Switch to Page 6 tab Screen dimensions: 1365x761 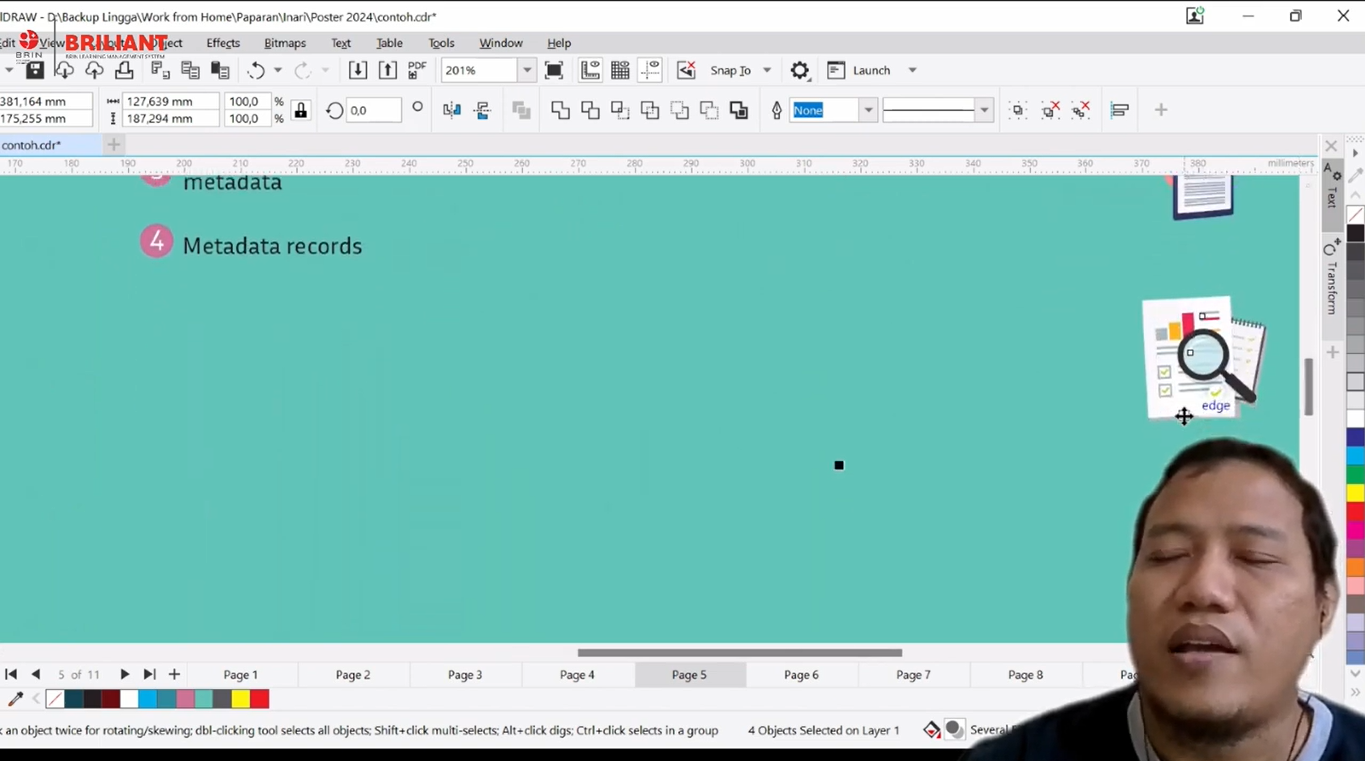coord(801,675)
